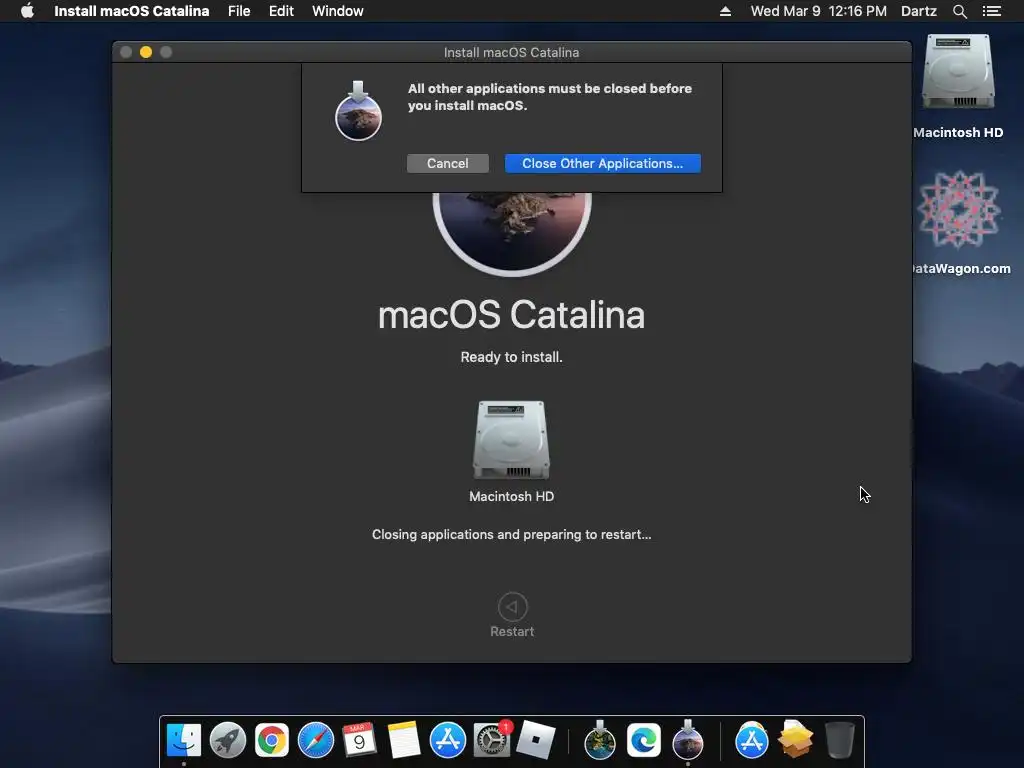Open the Edit menu

click(x=281, y=11)
